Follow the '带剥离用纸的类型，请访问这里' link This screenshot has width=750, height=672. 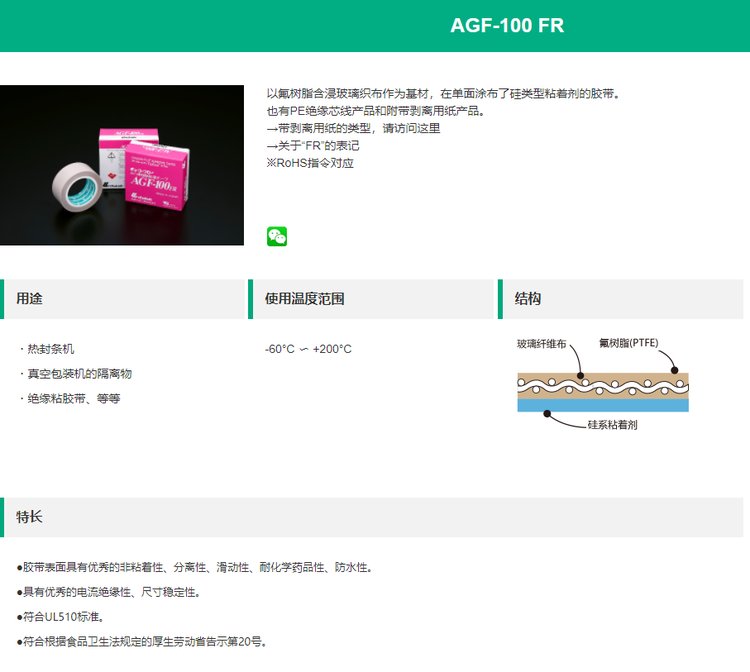(x=354, y=128)
